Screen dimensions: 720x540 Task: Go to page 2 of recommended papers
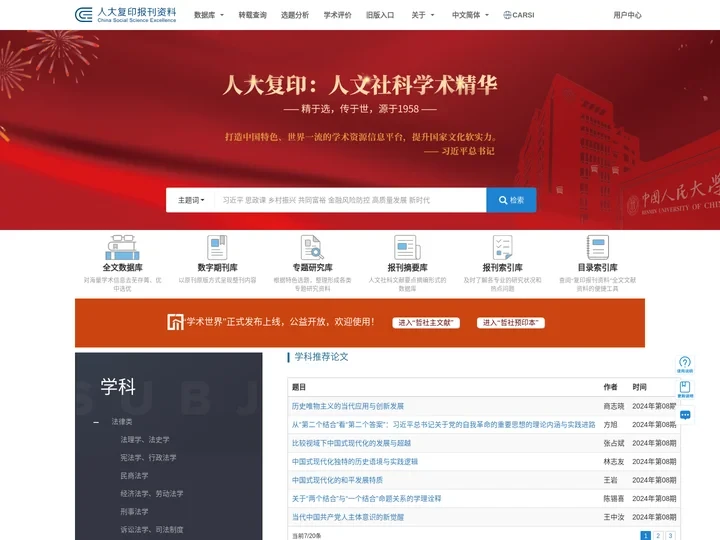coord(658,535)
